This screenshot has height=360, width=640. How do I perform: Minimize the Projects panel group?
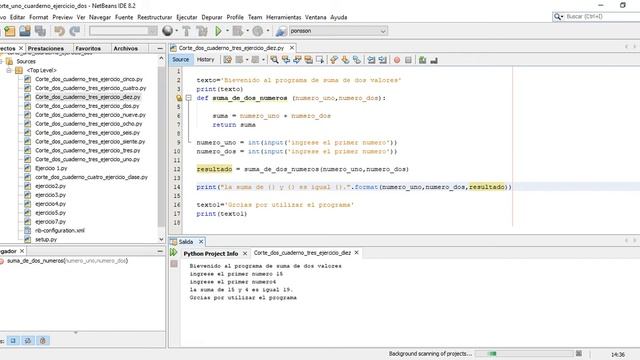click(160, 48)
